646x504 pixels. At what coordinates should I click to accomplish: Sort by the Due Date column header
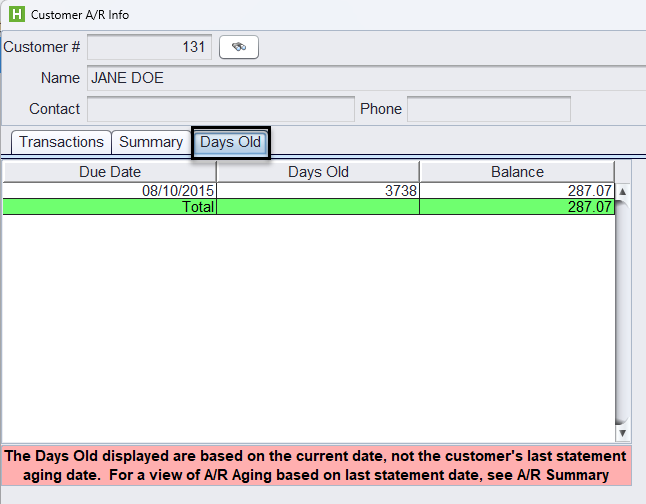110,172
